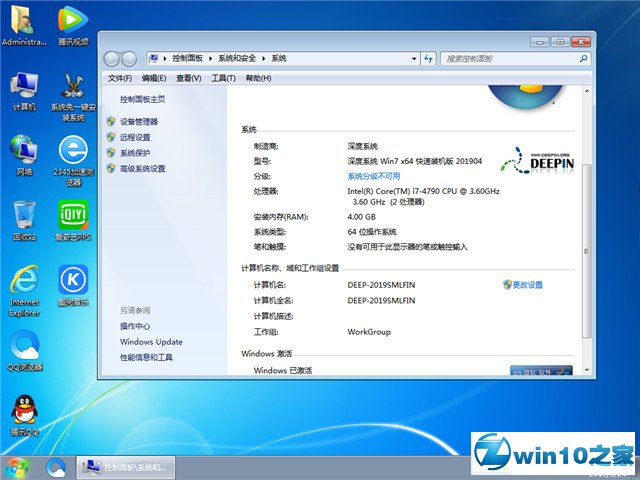Select computer name value after 计算机名:
640x480 pixels.
[x=381, y=285]
